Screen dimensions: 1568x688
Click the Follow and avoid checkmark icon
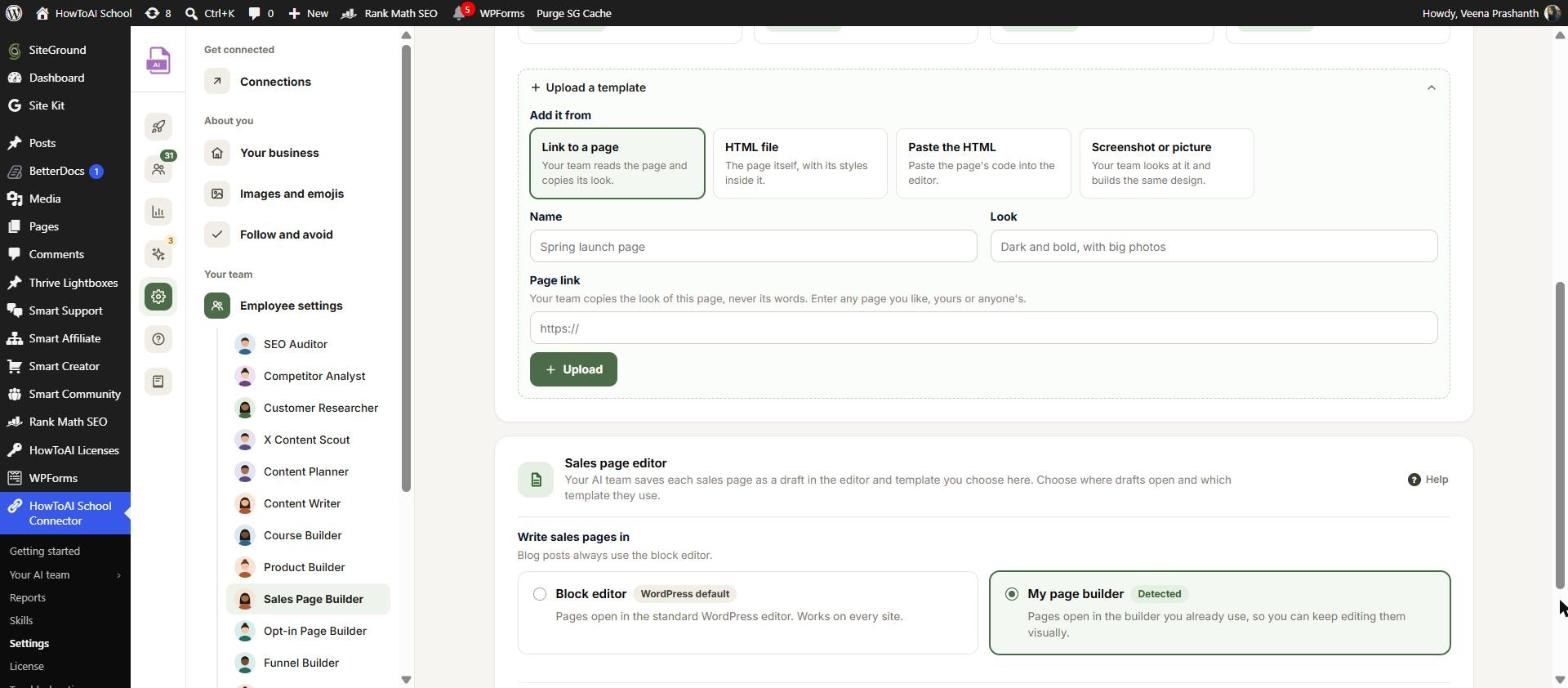click(x=217, y=235)
